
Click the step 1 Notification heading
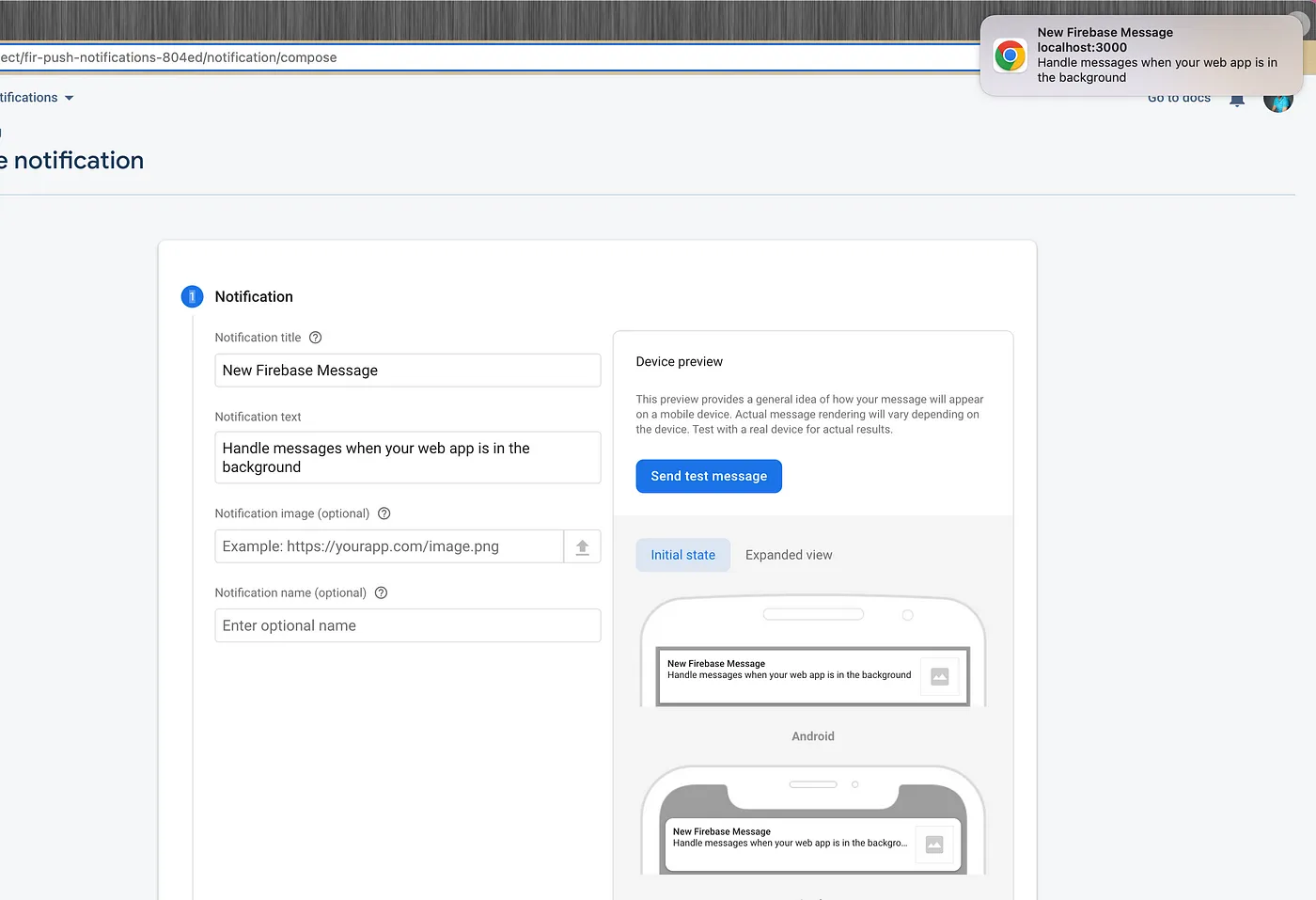point(254,297)
